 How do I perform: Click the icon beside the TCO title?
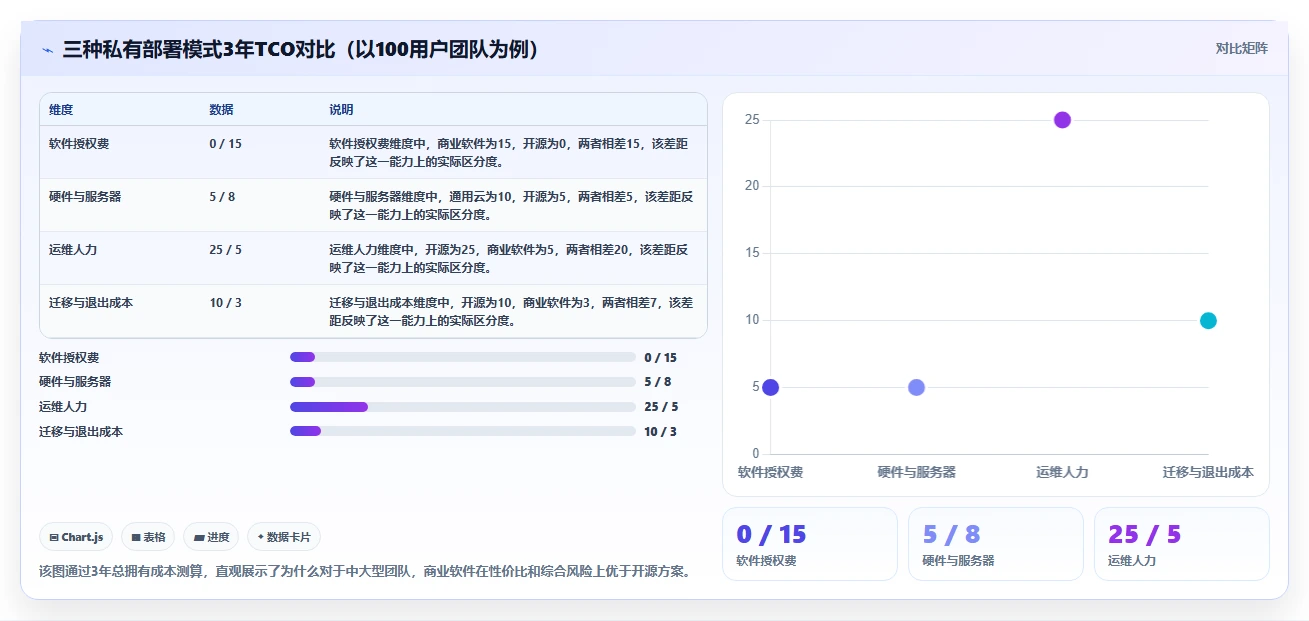47,50
